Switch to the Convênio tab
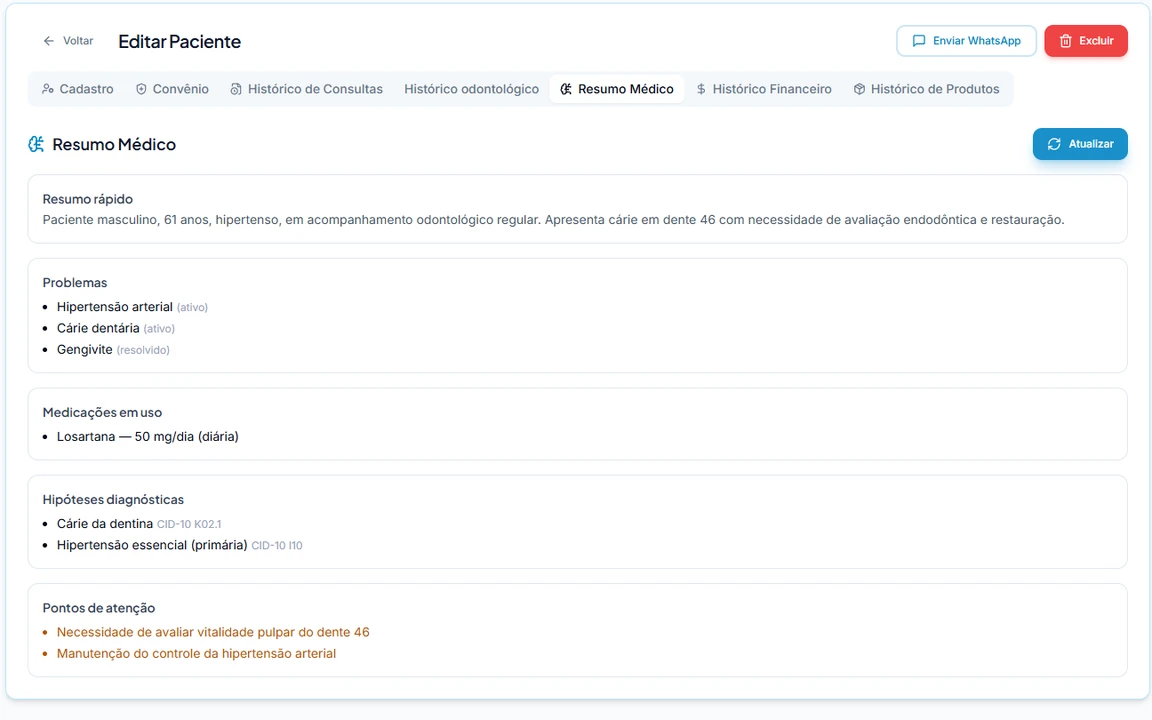Viewport: 1152px width, 720px height. [x=173, y=89]
